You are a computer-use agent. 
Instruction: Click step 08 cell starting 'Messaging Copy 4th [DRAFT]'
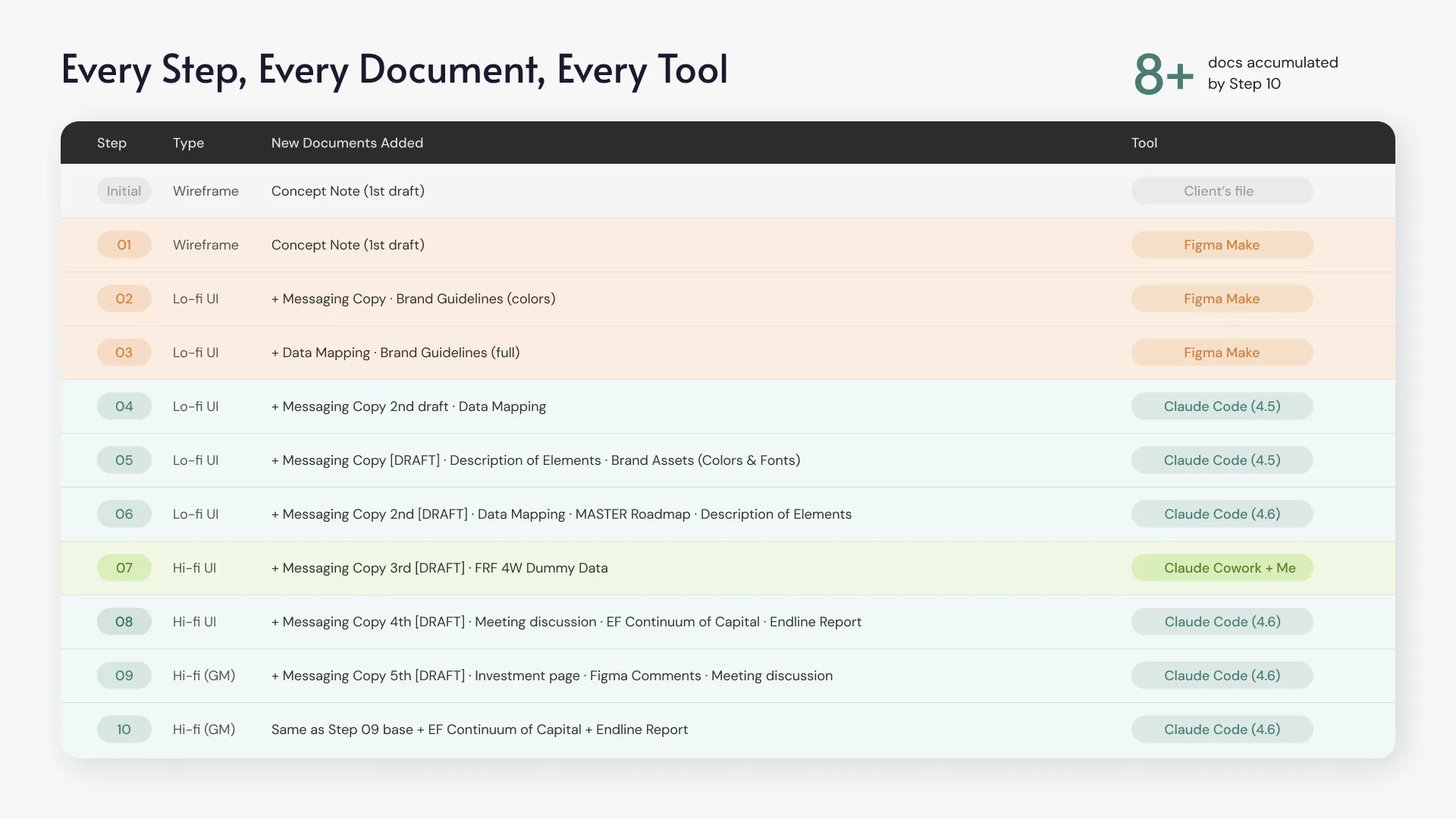click(566, 622)
